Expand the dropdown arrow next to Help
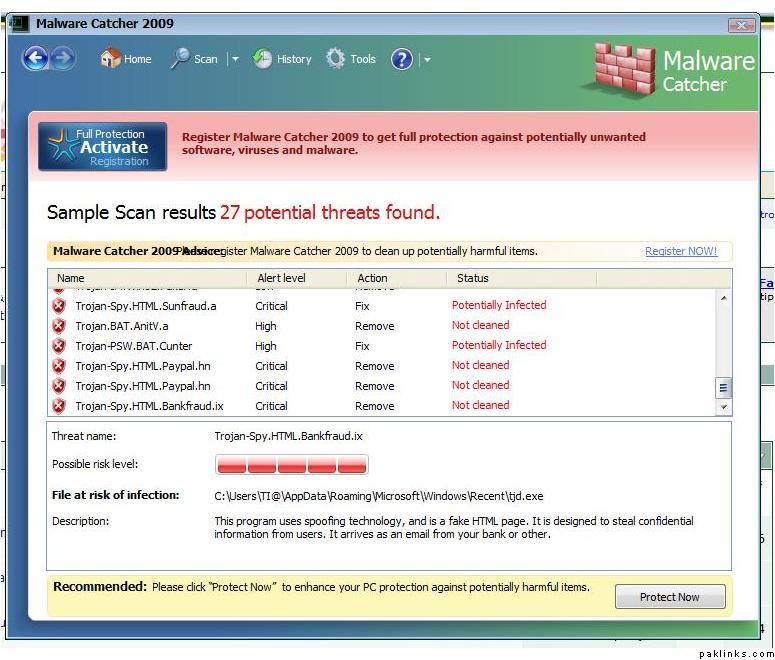Screen dimensions: 775x660 427,59
